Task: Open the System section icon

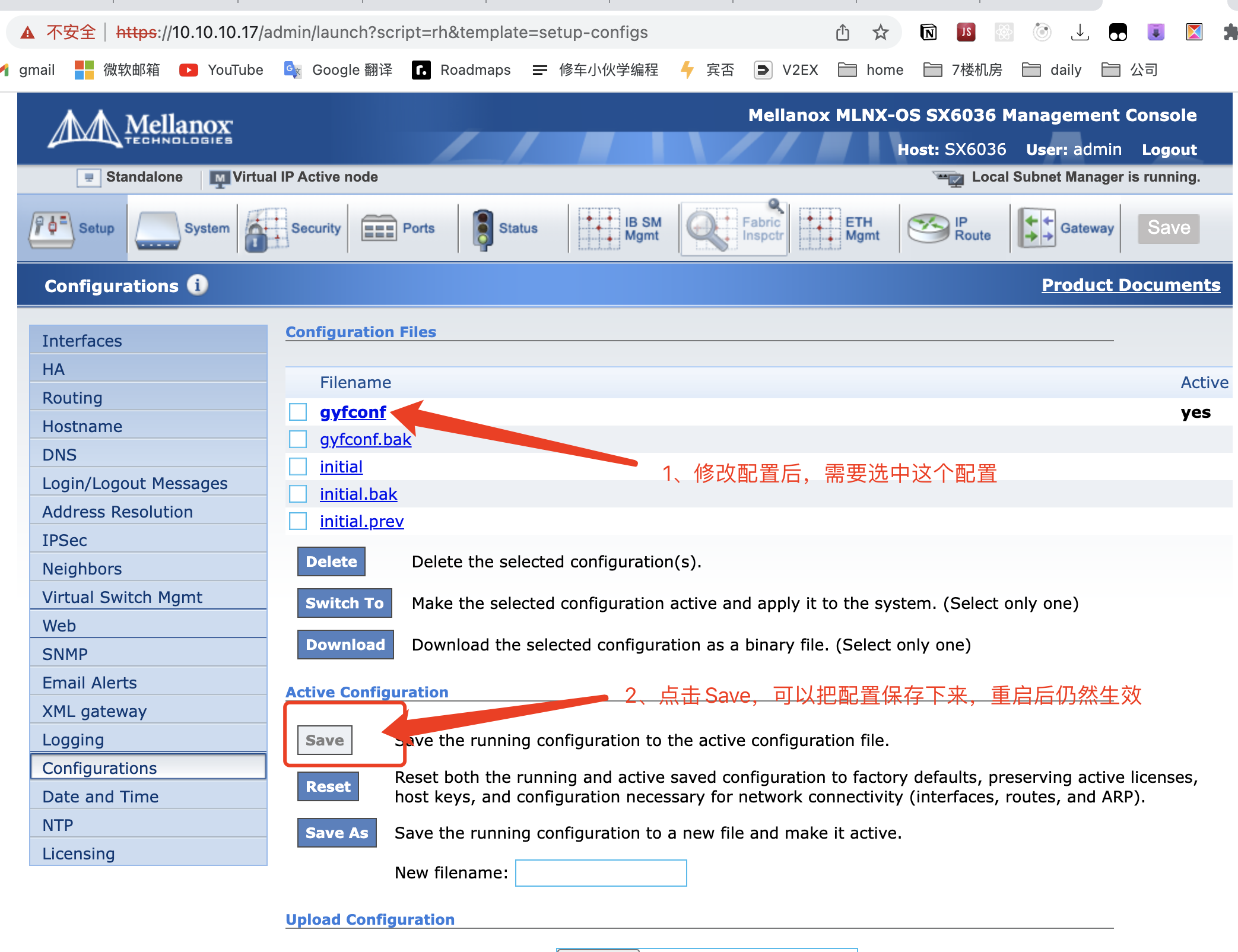Action: [x=157, y=230]
